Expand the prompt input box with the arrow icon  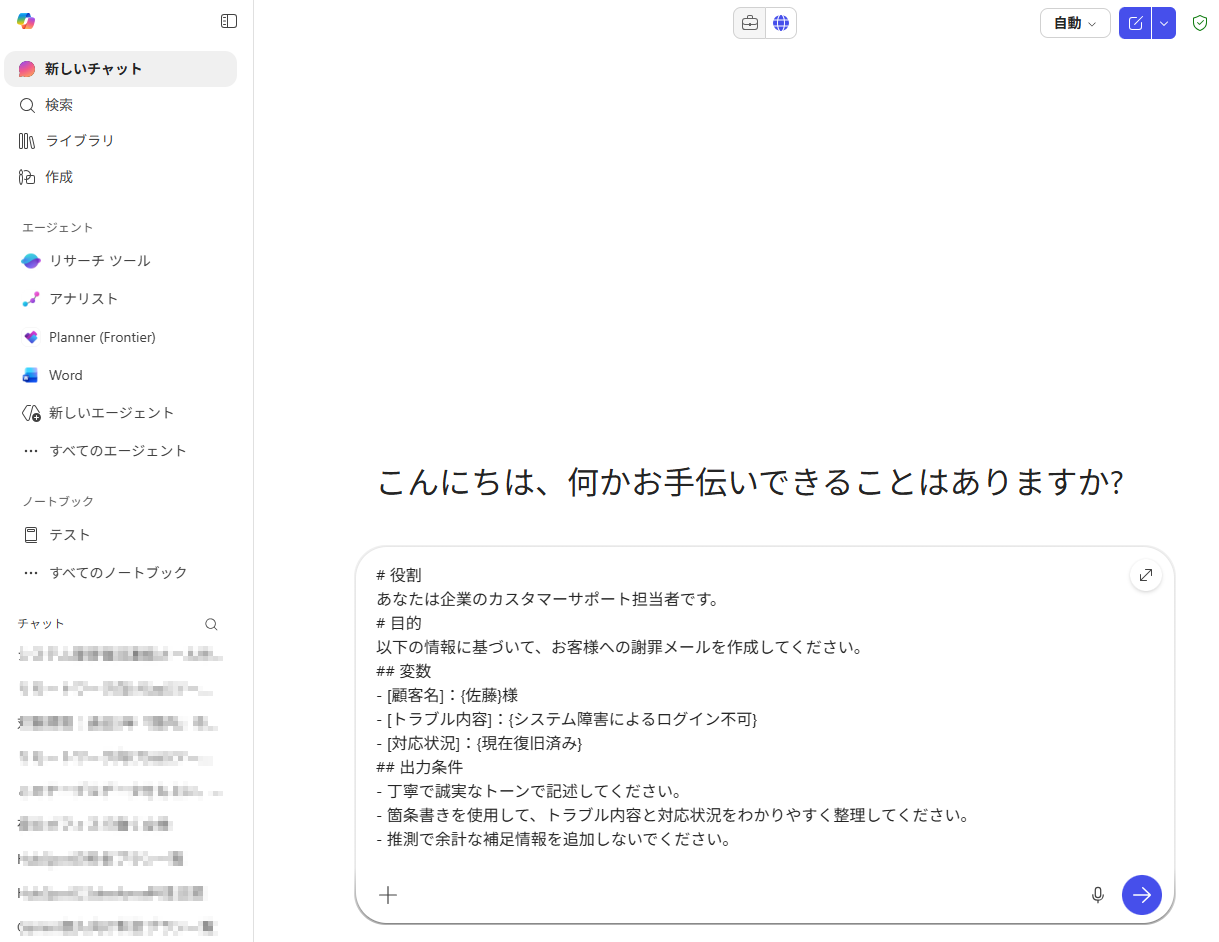pos(1145,575)
